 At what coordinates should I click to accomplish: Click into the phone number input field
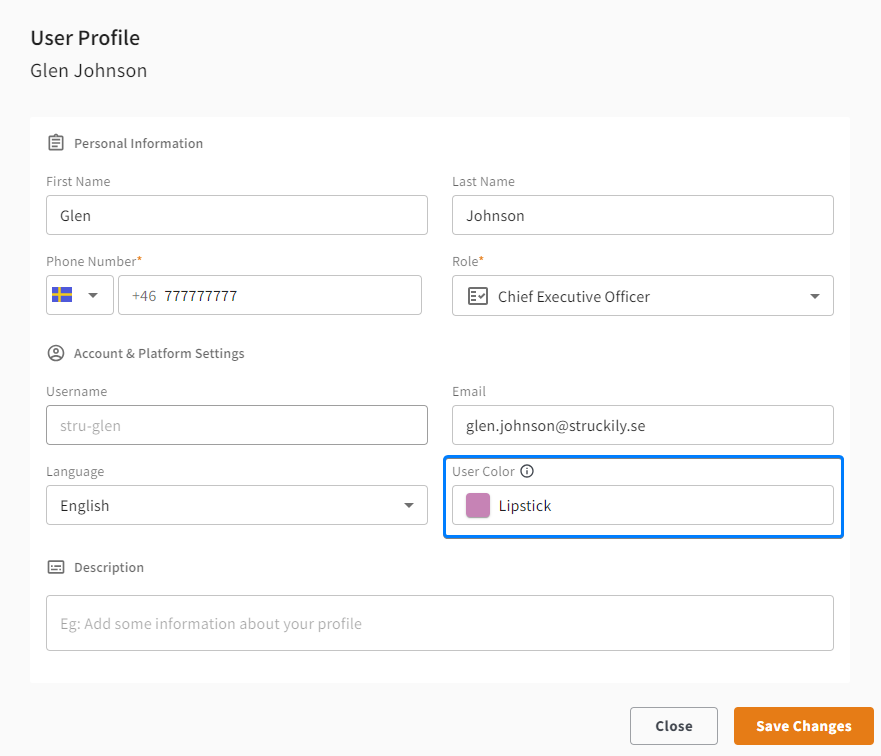tap(270, 295)
